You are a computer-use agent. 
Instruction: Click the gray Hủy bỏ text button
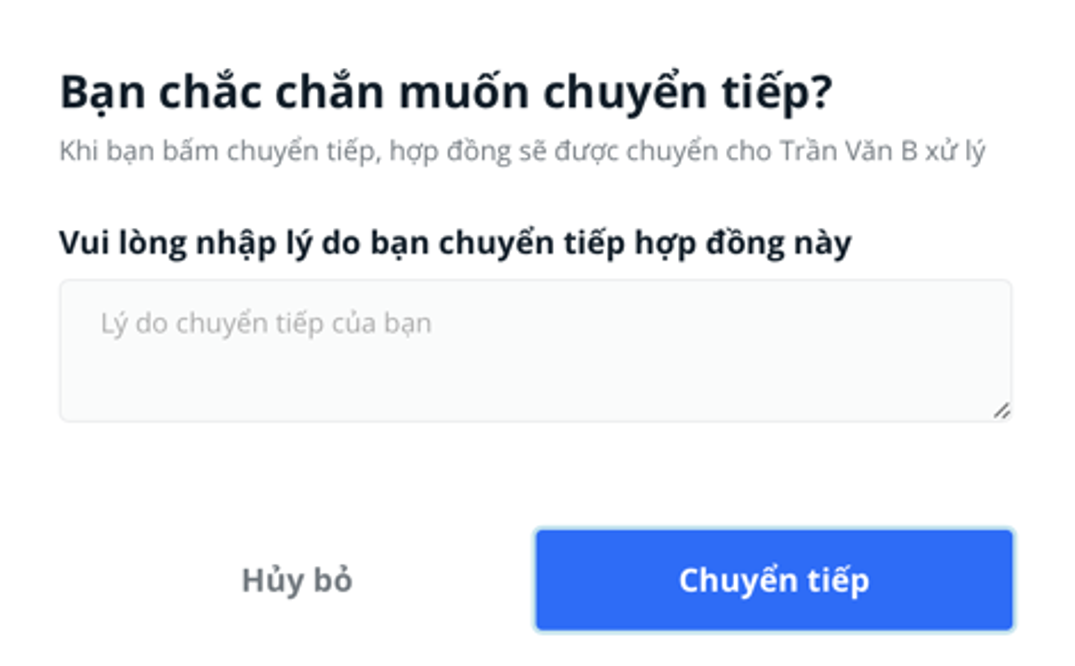(x=297, y=580)
